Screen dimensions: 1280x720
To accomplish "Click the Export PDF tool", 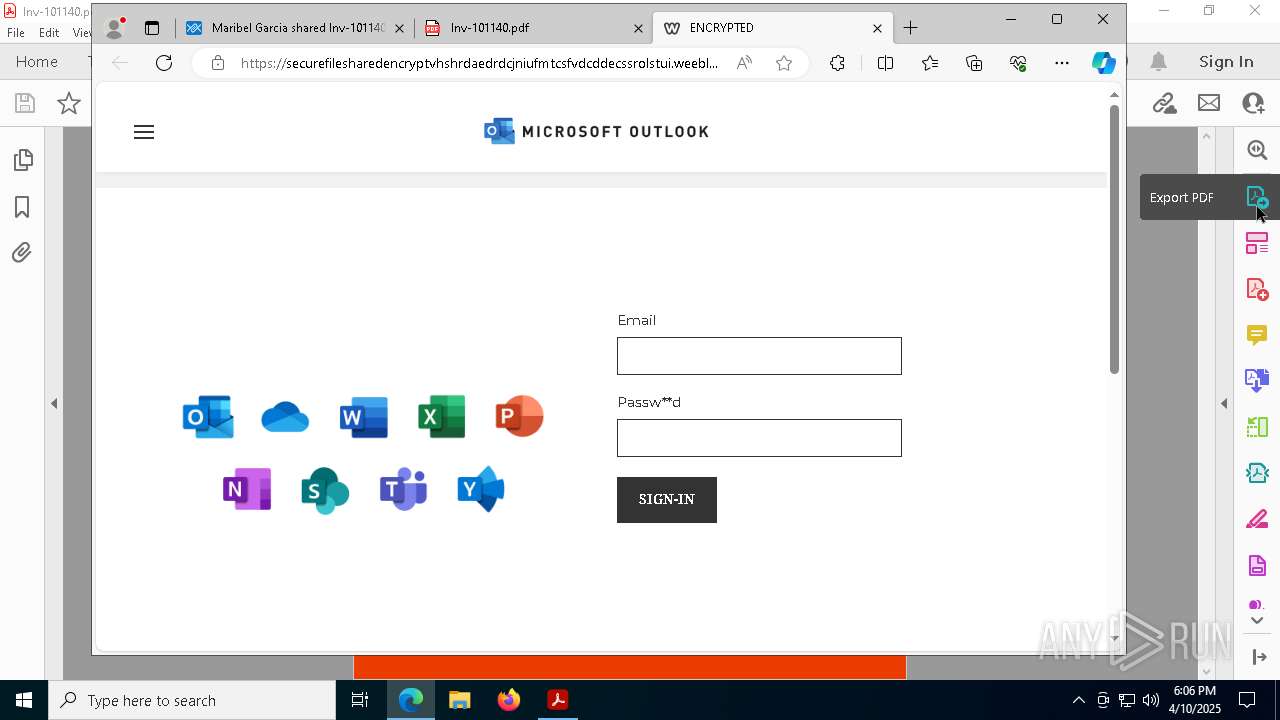I will click(x=1257, y=197).
